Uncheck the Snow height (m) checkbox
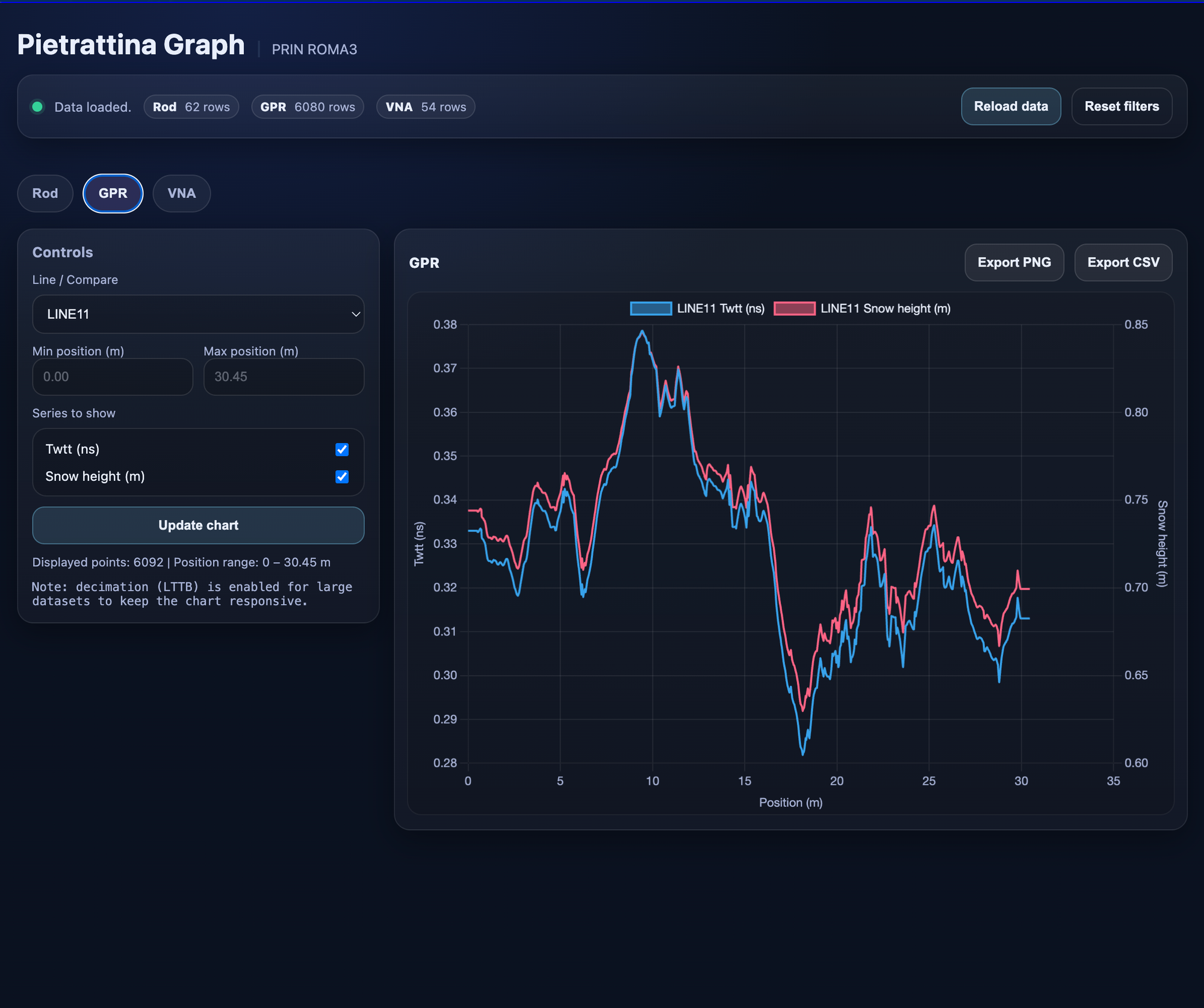1204x1008 pixels. click(342, 477)
